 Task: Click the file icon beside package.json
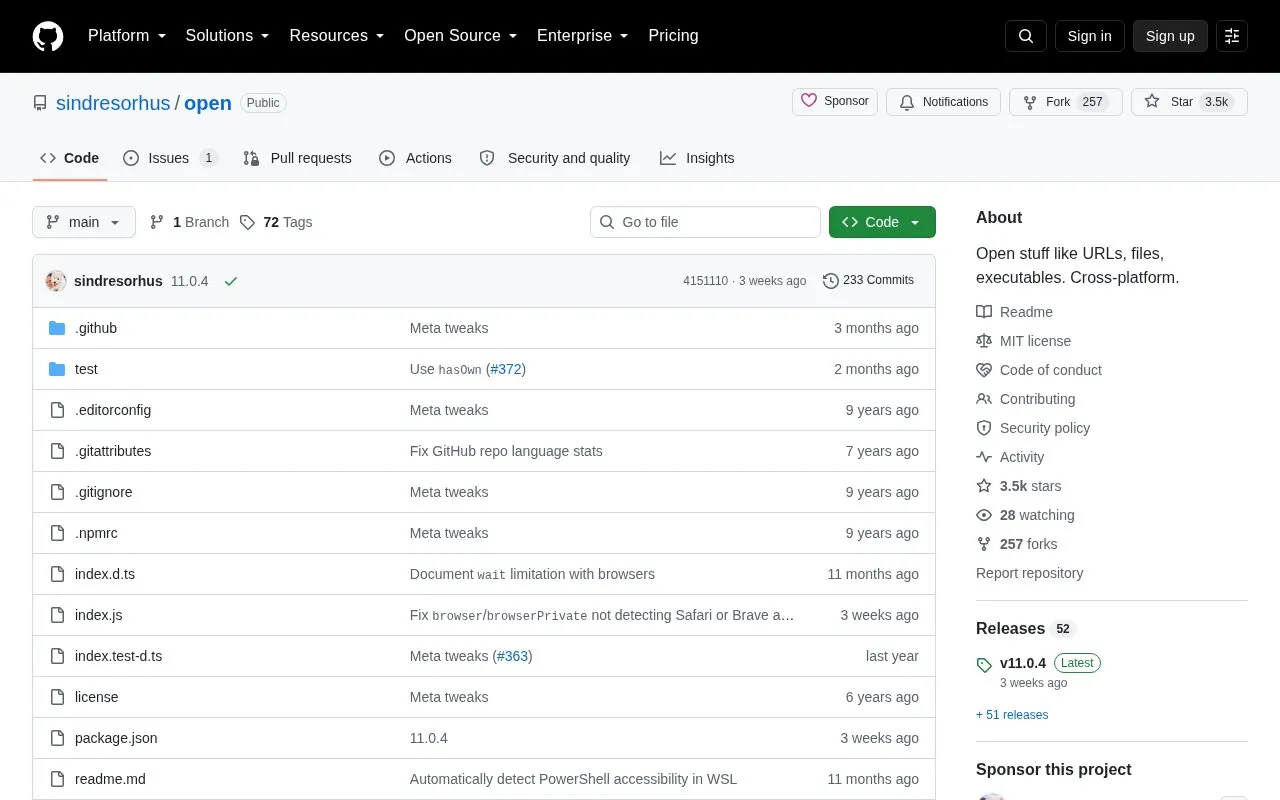pyautogui.click(x=57, y=738)
